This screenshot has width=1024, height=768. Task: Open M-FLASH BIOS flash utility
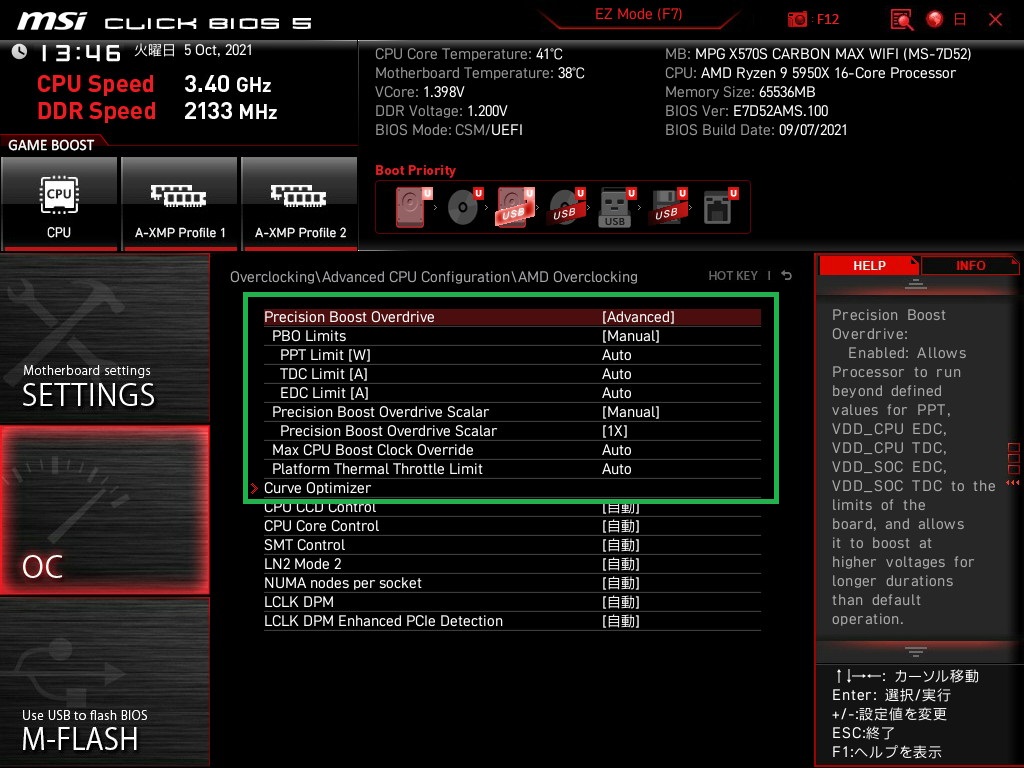(104, 682)
